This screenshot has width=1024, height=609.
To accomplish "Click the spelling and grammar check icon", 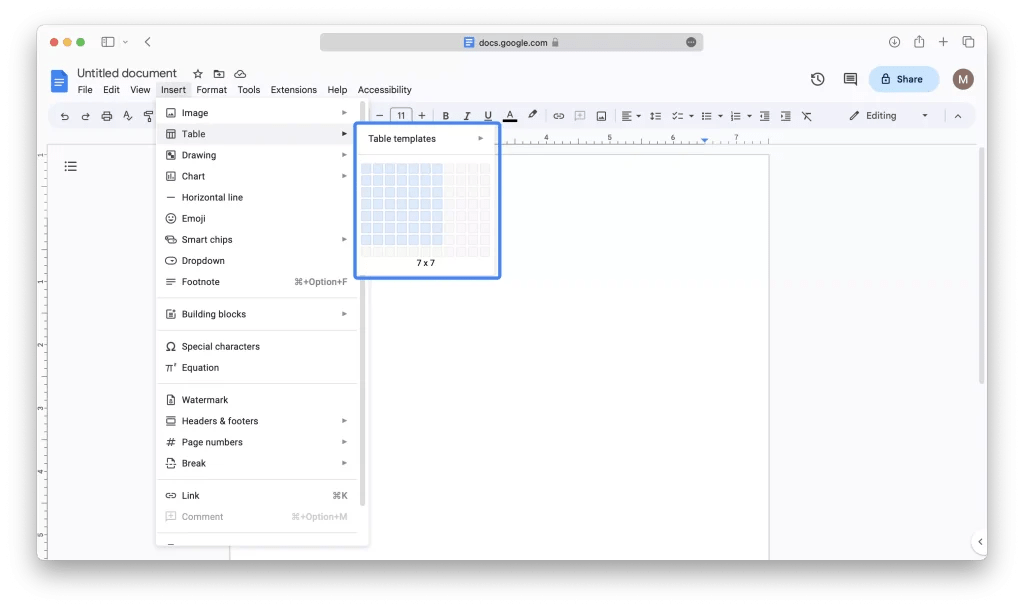I will coord(127,116).
